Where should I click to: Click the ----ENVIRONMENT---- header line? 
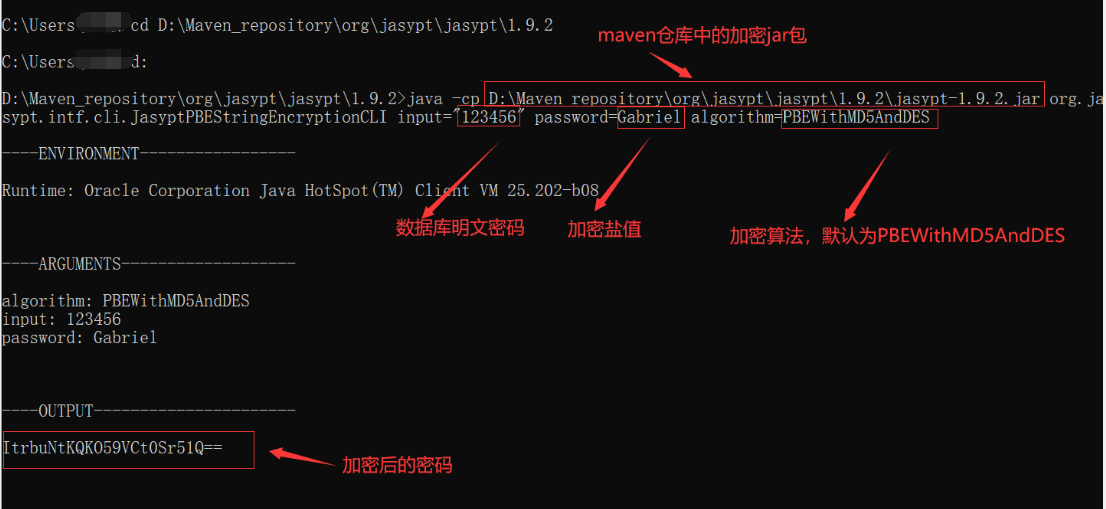tap(149, 154)
